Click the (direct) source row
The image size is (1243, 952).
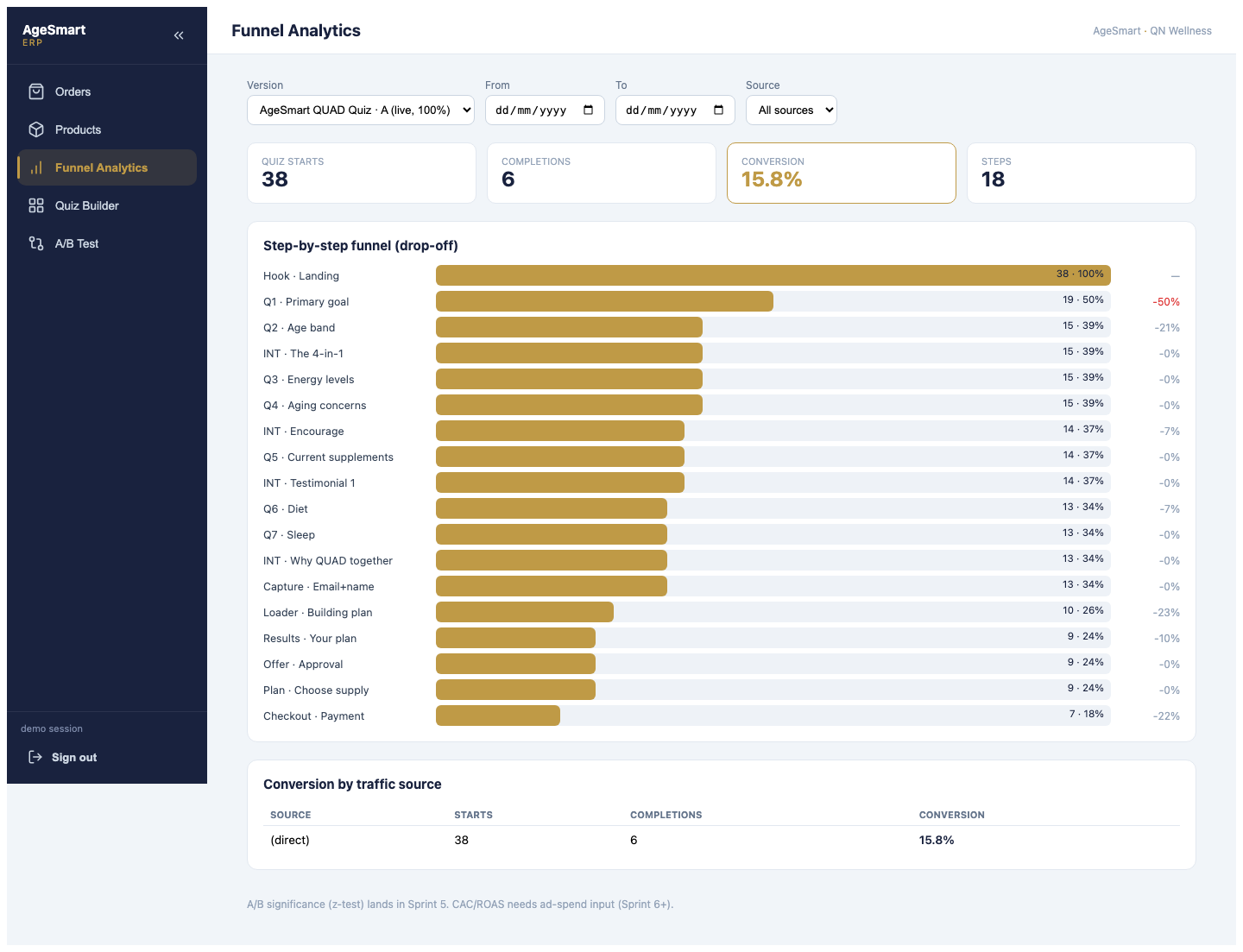722,840
